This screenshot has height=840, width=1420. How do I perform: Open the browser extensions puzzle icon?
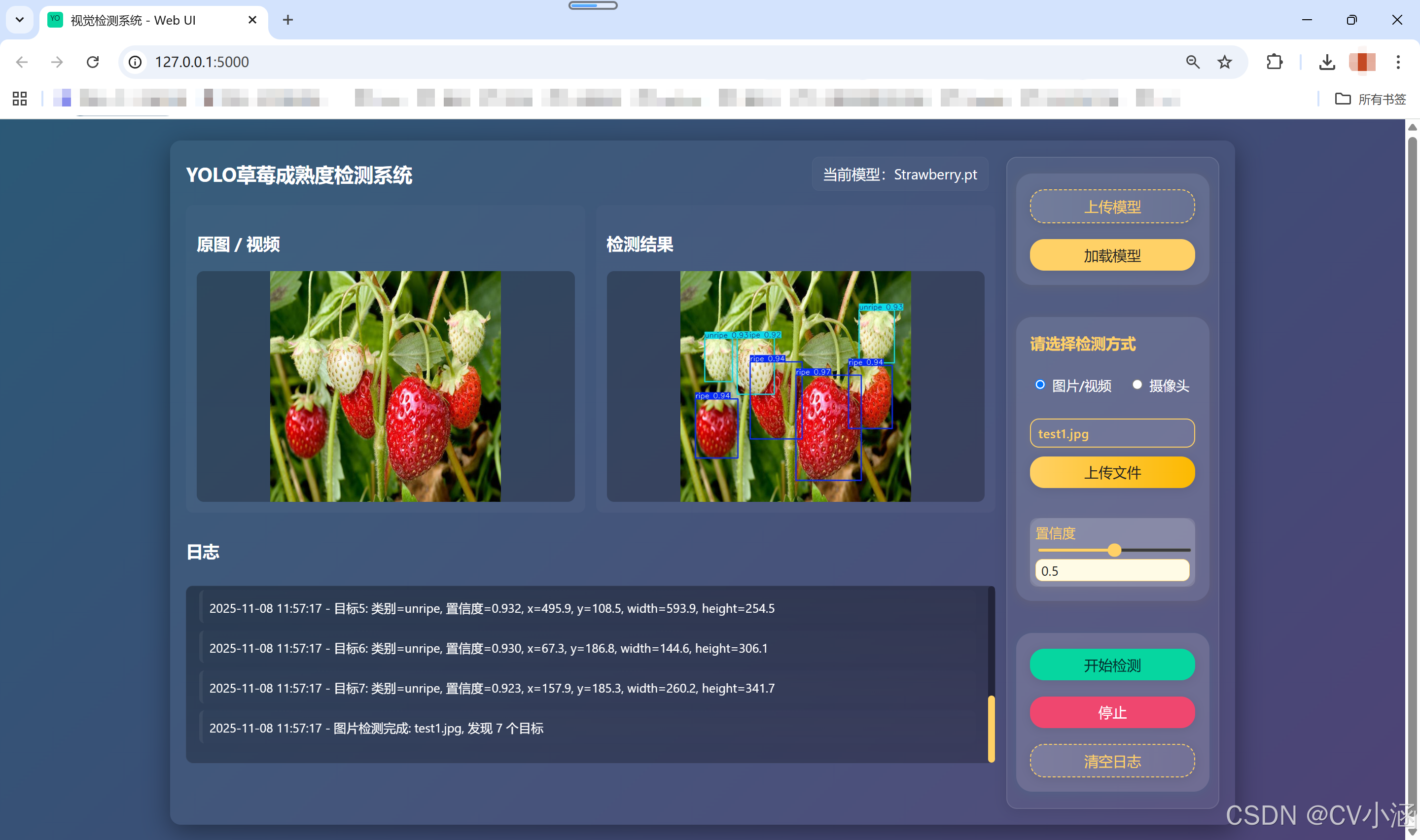coord(1274,62)
